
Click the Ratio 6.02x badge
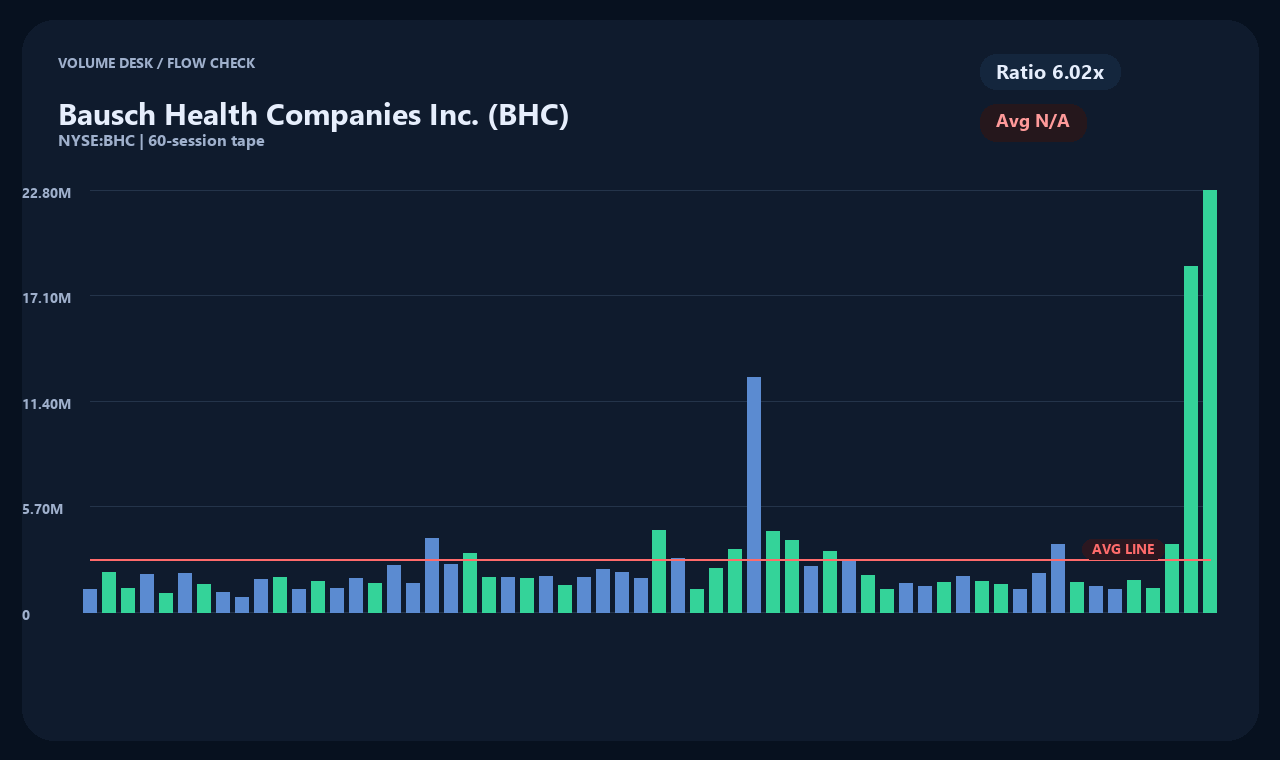[x=1050, y=72]
